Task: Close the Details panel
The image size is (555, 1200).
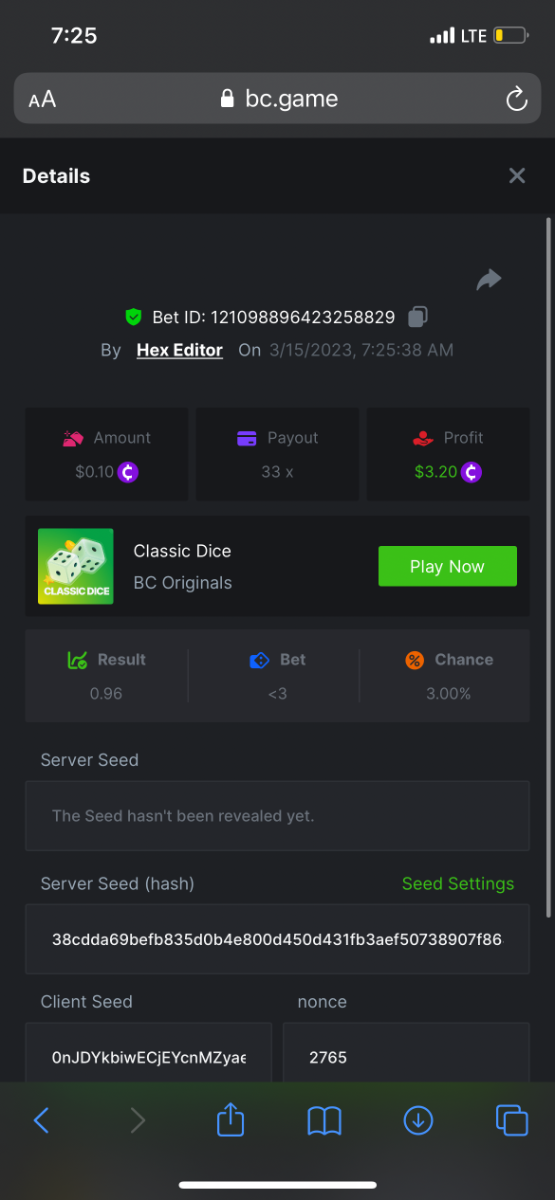Action: (x=517, y=176)
